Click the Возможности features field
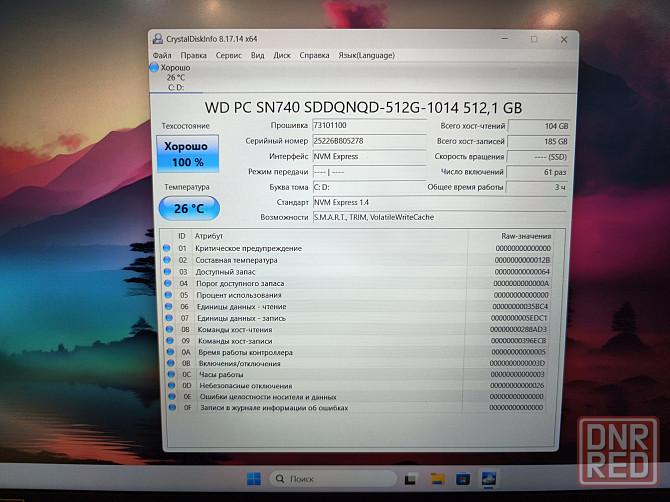The height and width of the screenshot is (502, 670). [440, 217]
